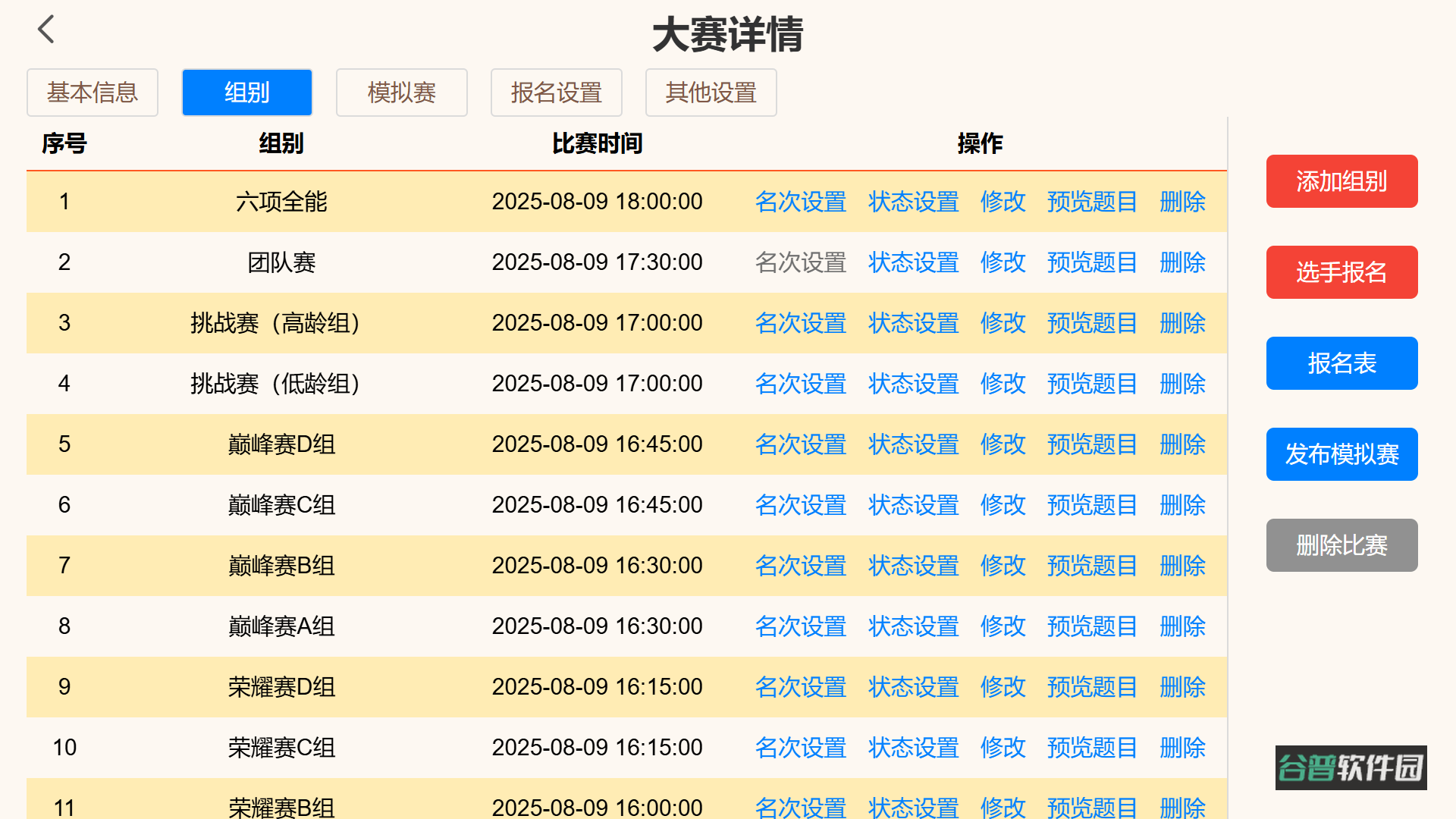Click 预览题目 for 六项全能

coord(1092,202)
